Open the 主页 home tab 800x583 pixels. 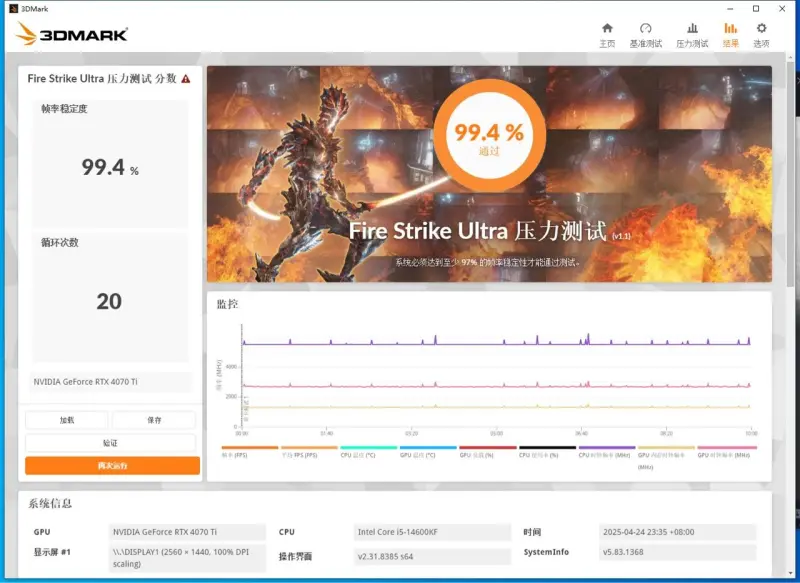(607, 35)
